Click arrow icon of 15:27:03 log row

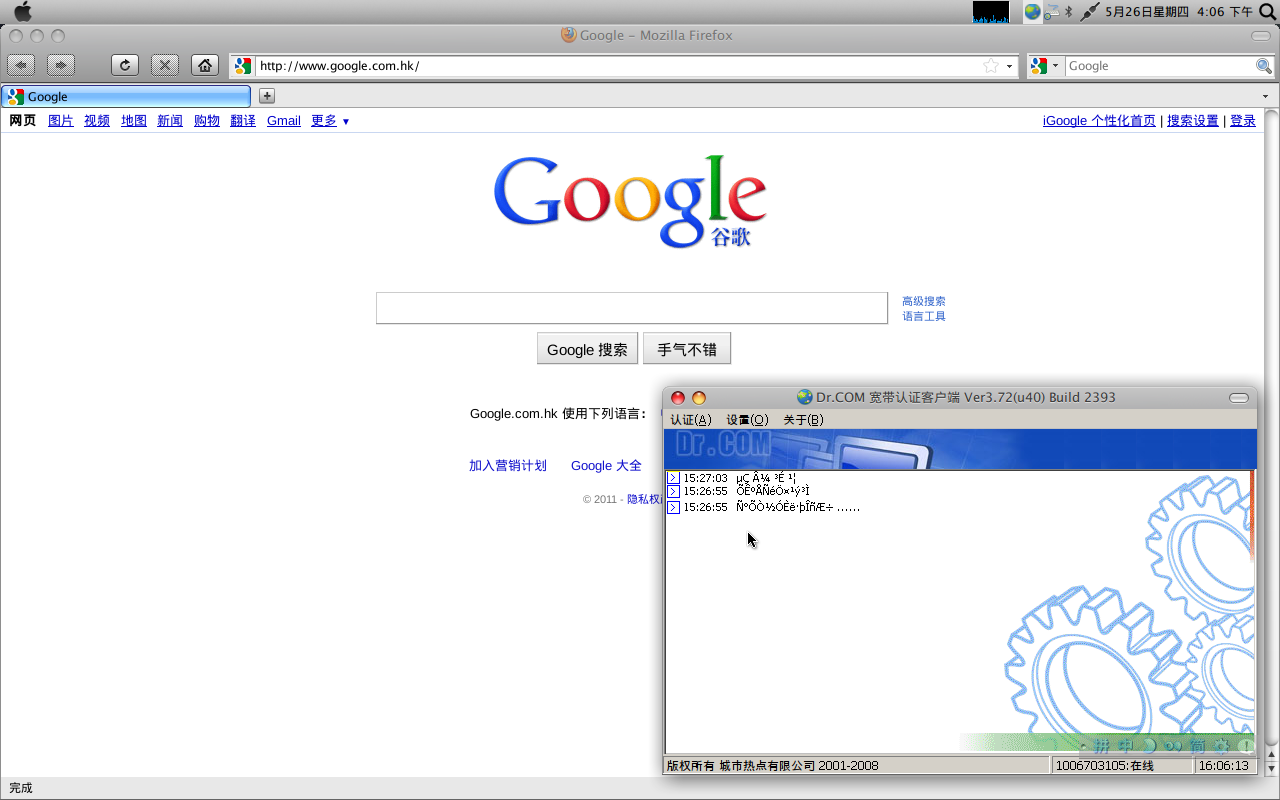point(673,478)
